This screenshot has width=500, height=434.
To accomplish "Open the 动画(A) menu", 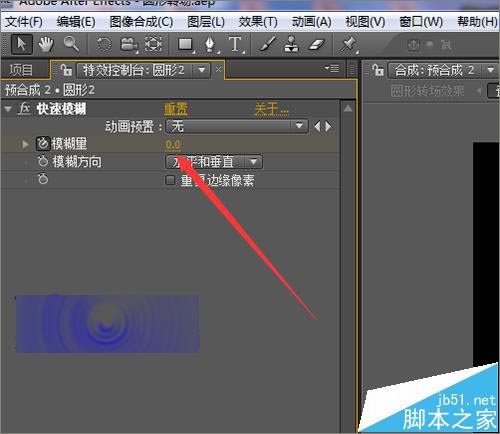I will pyautogui.click(x=312, y=22).
